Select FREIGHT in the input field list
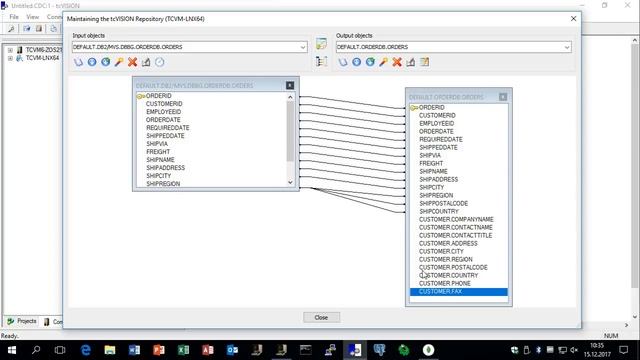This screenshot has height=360, width=640. (x=158, y=151)
